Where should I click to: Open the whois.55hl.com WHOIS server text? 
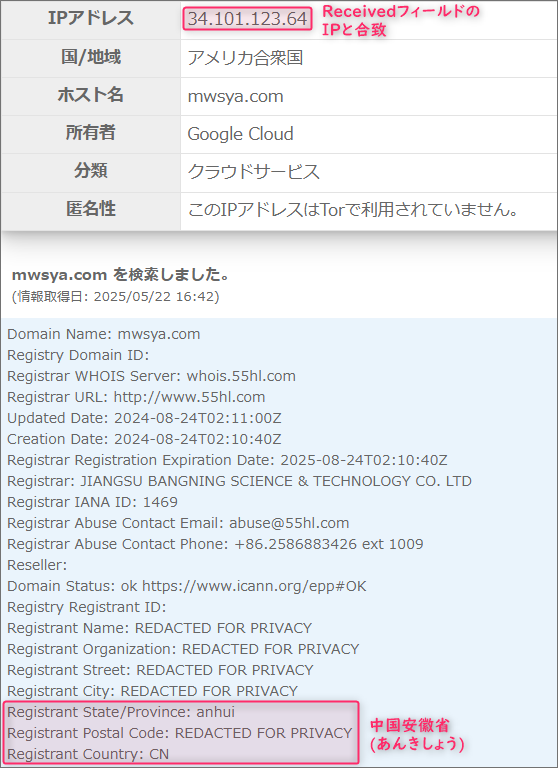(241, 376)
